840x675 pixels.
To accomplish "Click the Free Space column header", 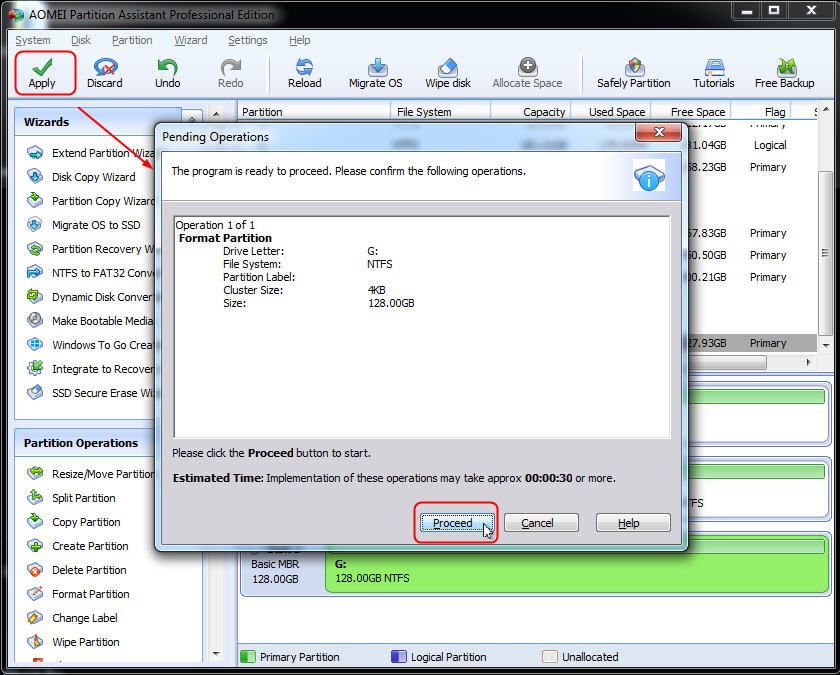I will [x=691, y=112].
